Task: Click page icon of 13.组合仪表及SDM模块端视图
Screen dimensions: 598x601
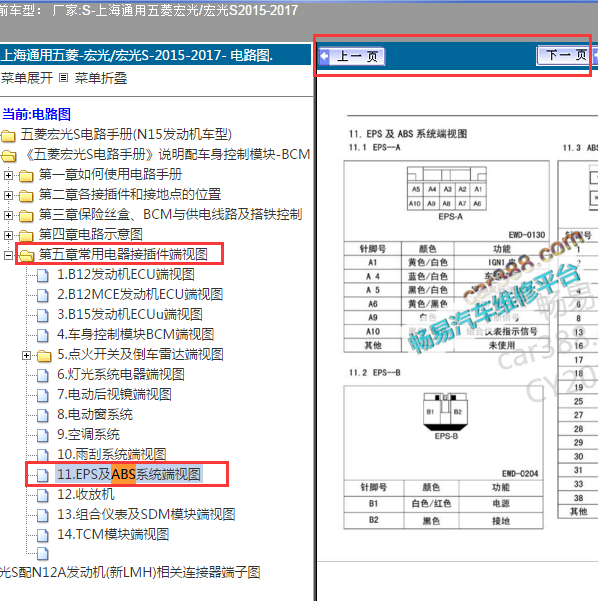Action: (x=43, y=516)
